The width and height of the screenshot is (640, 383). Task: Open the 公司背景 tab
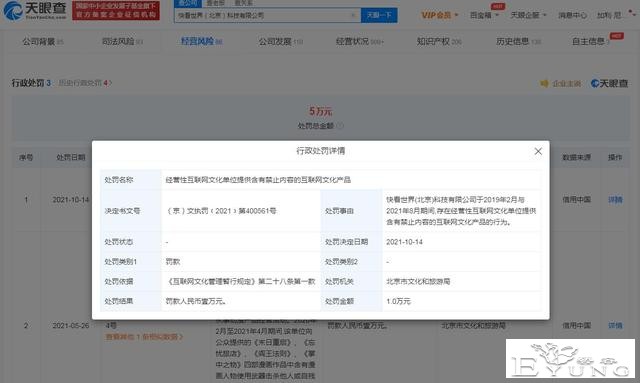[43, 42]
